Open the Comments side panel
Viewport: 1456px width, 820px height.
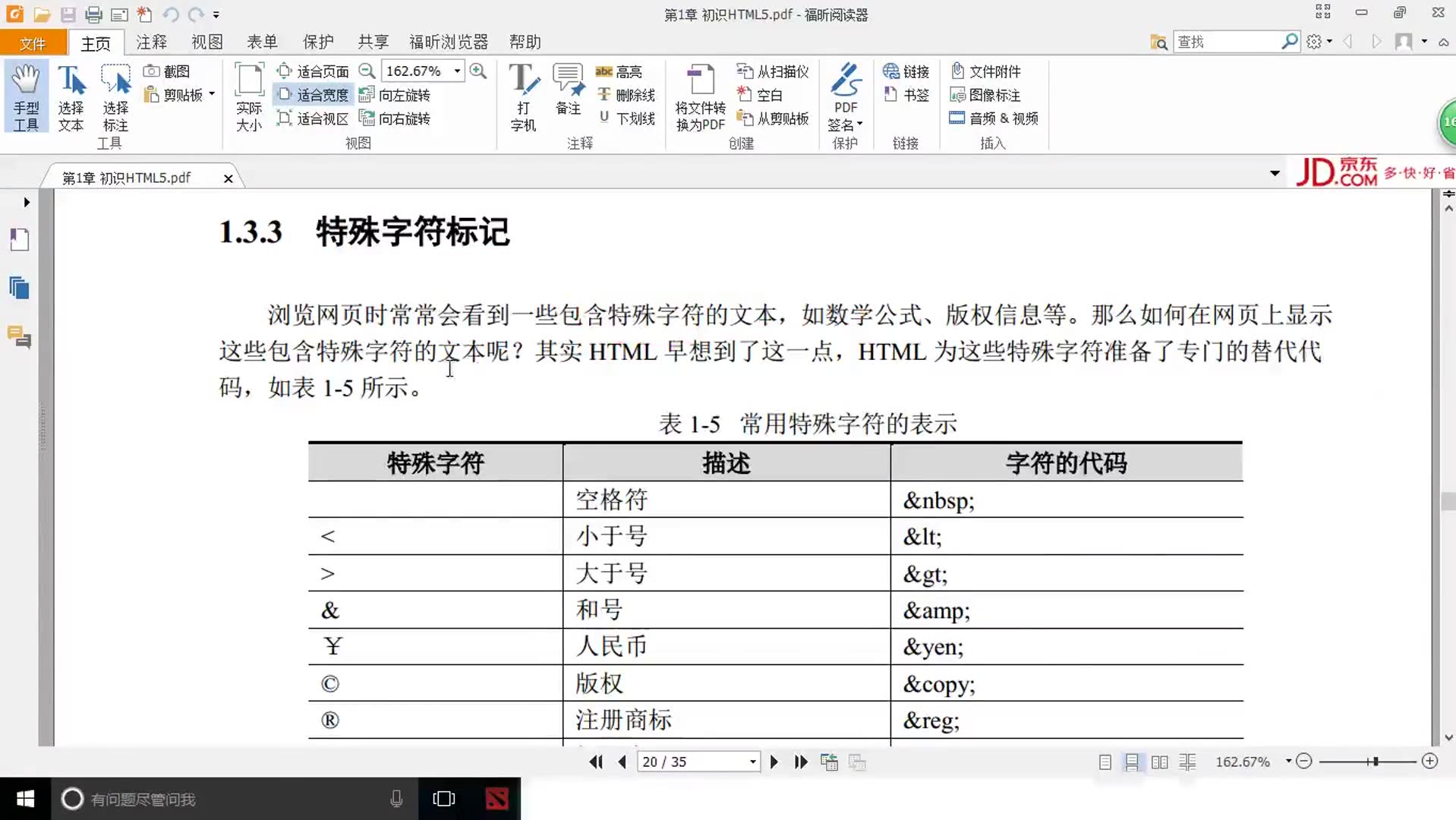pyautogui.click(x=20, y=337)
